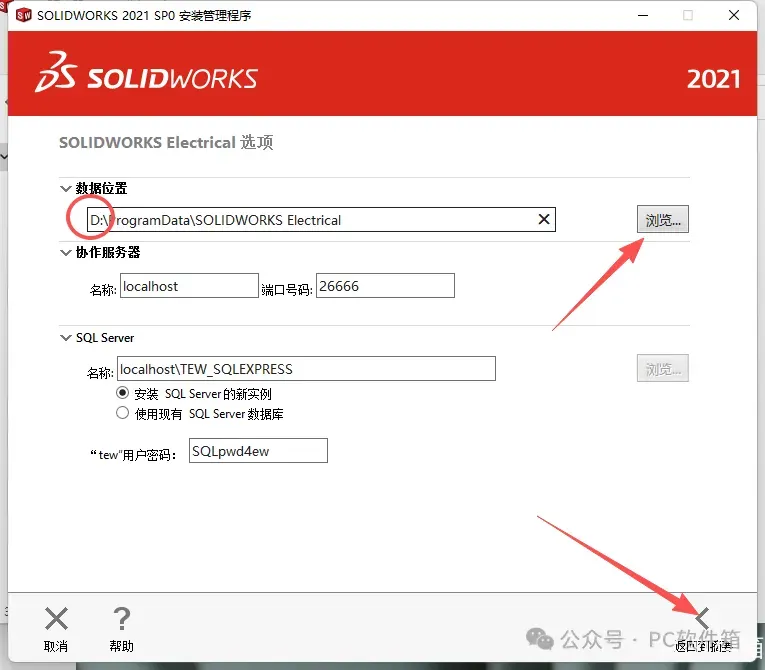
Task: Minimize the installation manager window
Action: pyautogui.click(x=643, y=16)
